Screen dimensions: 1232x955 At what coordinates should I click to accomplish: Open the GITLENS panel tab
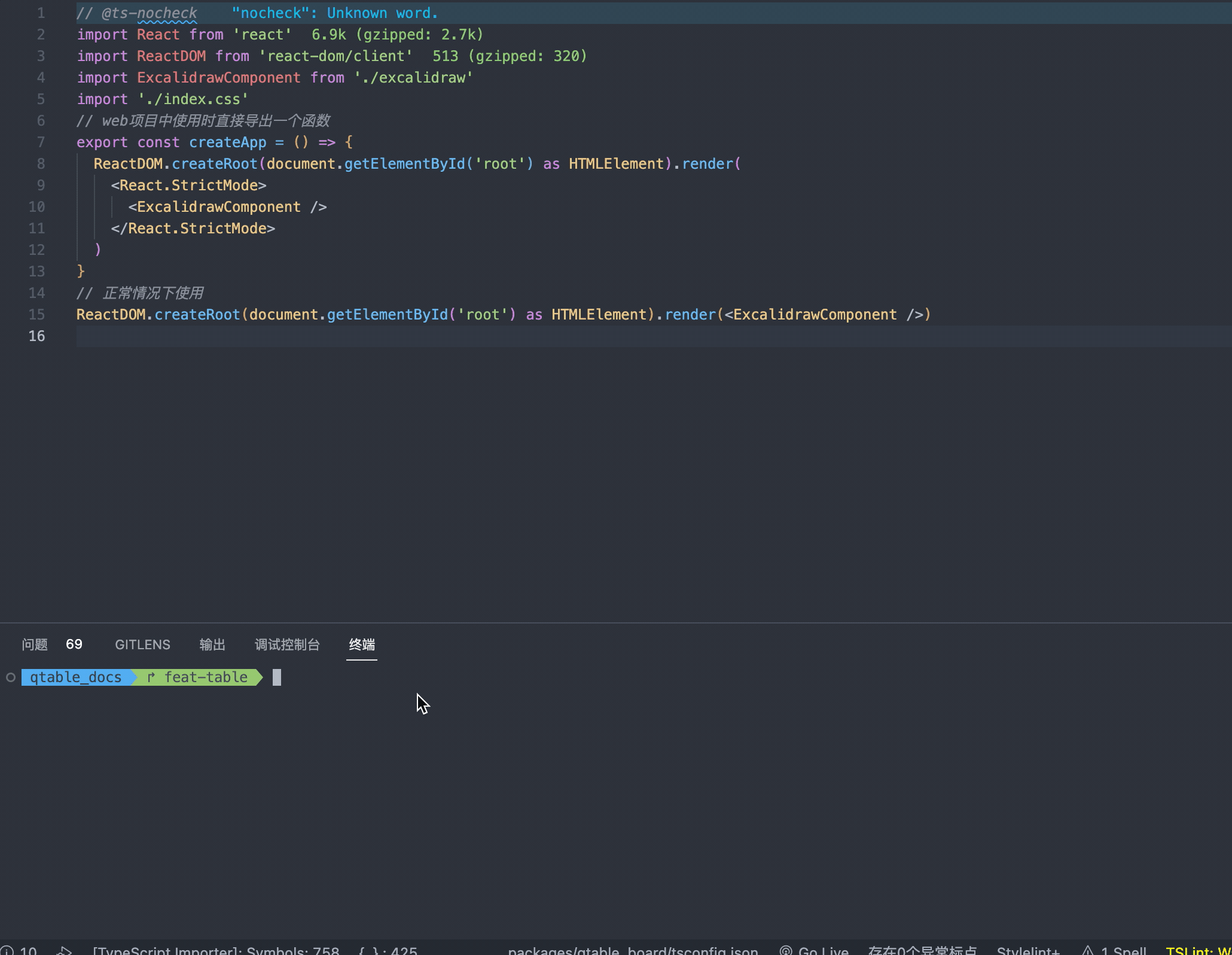(142, 644)
